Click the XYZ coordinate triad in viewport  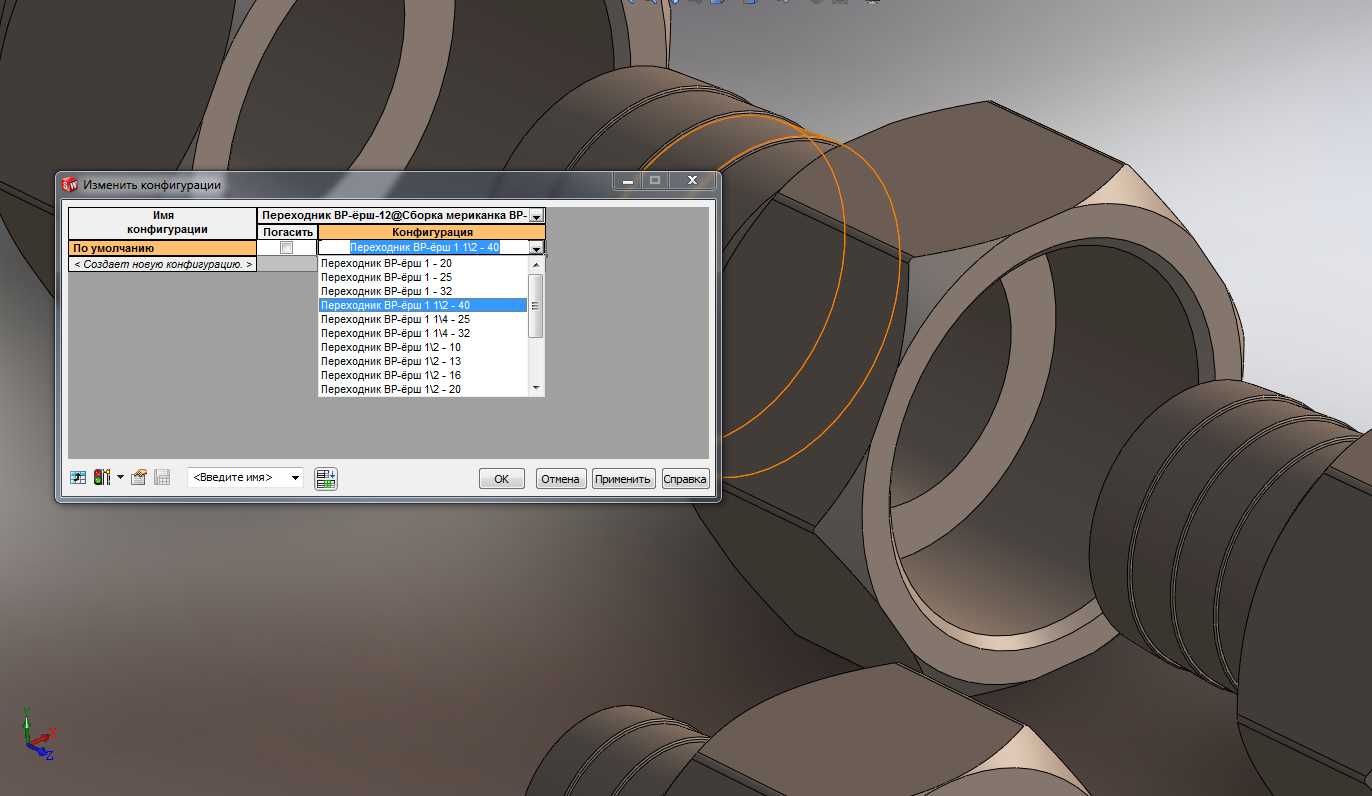coord(38,735)
